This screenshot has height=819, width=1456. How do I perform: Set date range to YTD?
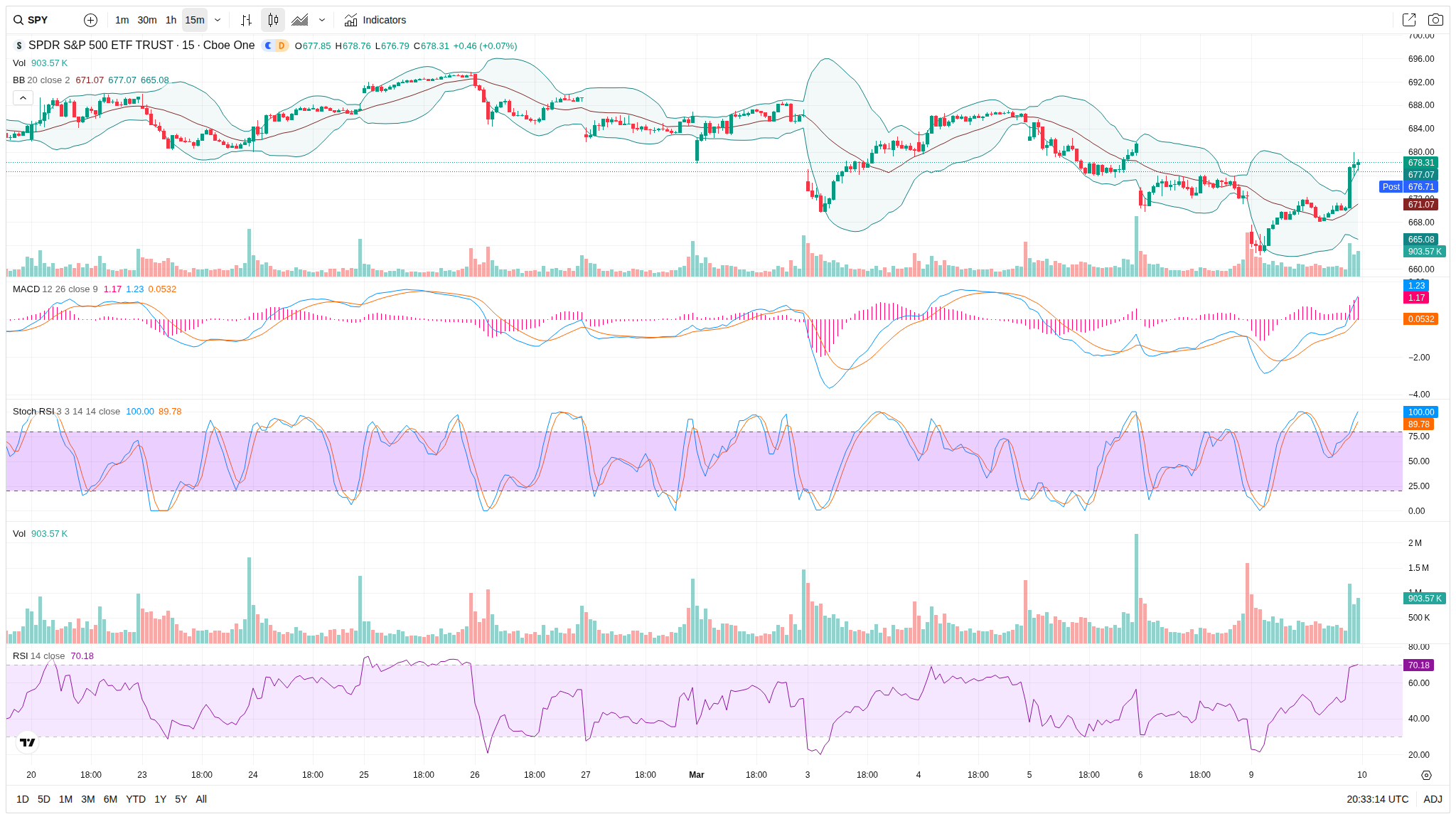[136, 799]
